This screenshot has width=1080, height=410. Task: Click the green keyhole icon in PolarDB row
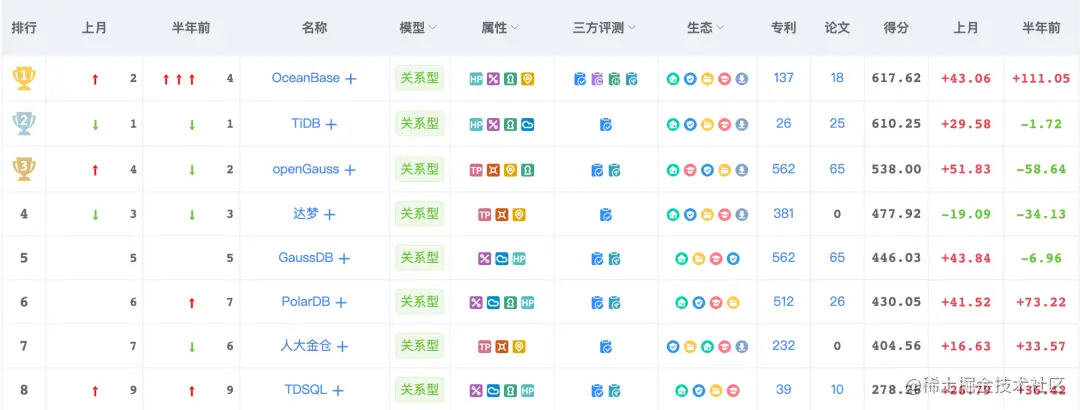(x=510, y=303)
